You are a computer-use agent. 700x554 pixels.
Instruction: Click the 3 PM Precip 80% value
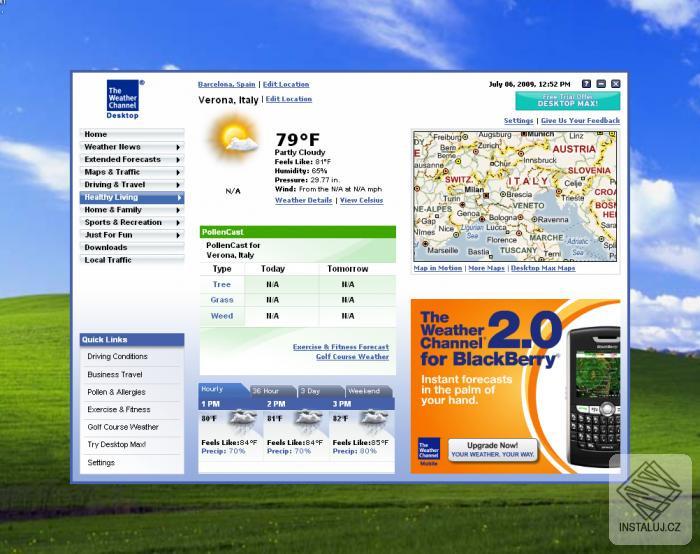tap(354, 451)
